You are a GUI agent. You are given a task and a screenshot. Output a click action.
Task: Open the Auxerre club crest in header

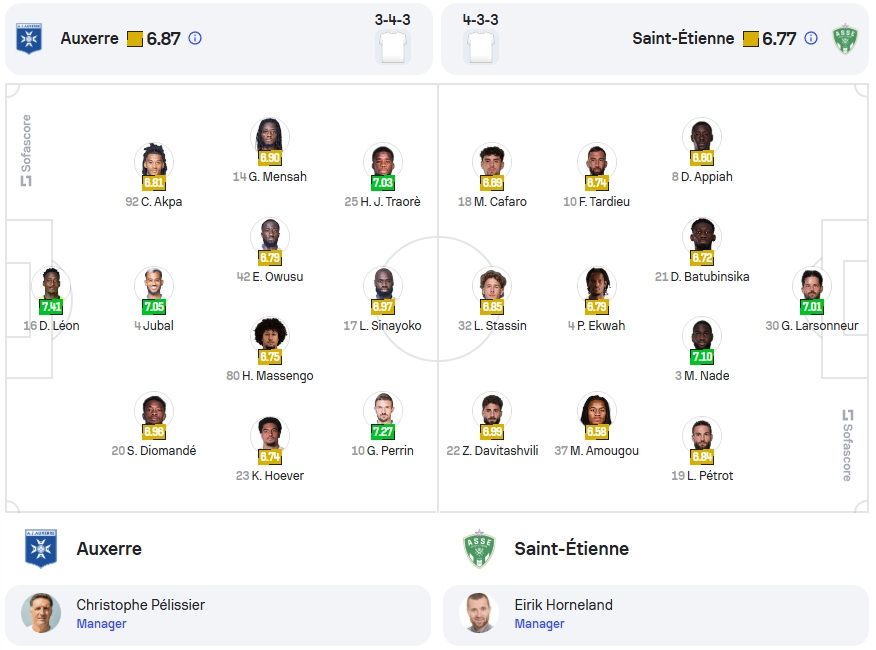pyautogui.click(x=29, y=39)
